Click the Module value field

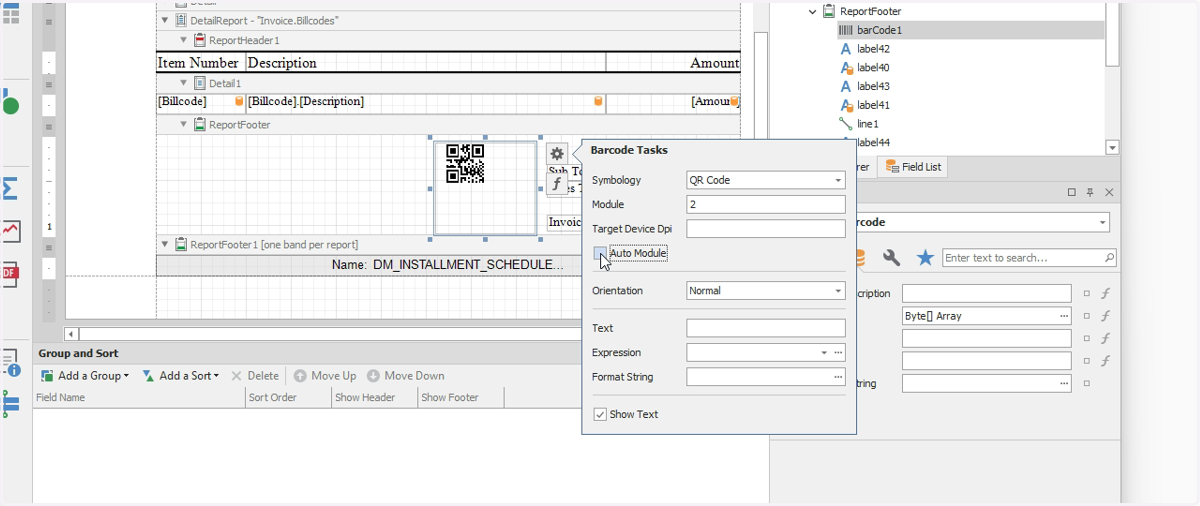pyautogui.click(x=766, y=204)
